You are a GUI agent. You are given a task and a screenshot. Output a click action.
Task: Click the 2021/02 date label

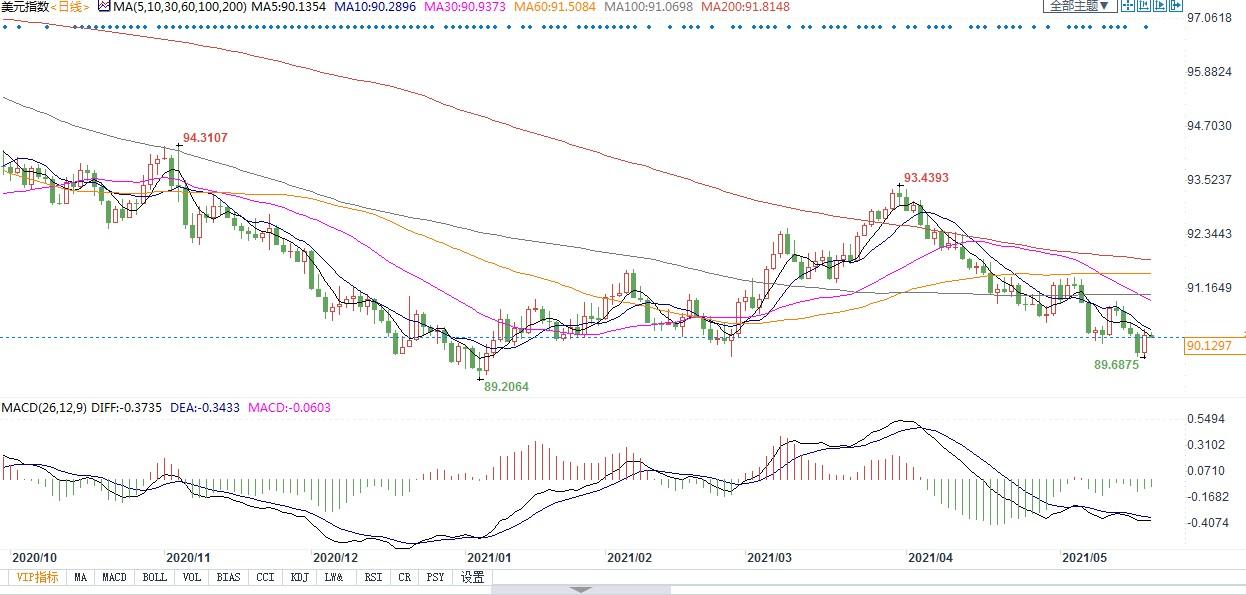pyautogui.click(x=631, y=558)
